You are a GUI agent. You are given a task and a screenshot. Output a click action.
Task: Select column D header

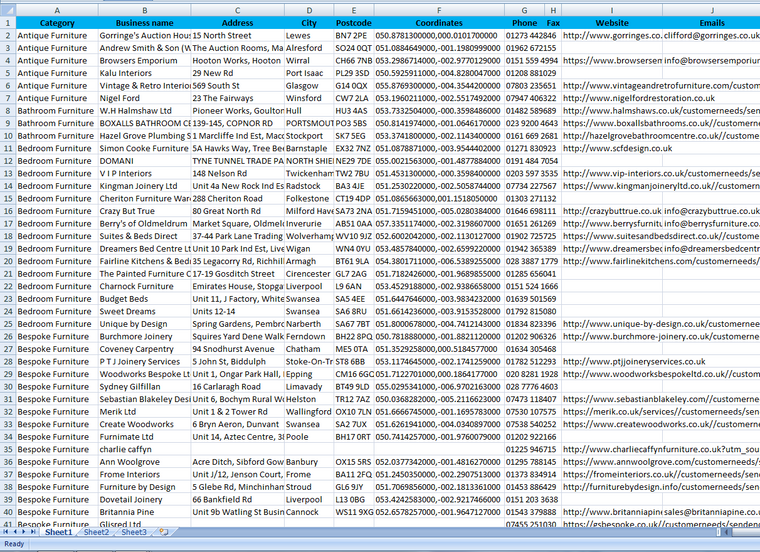pos(309,10)
